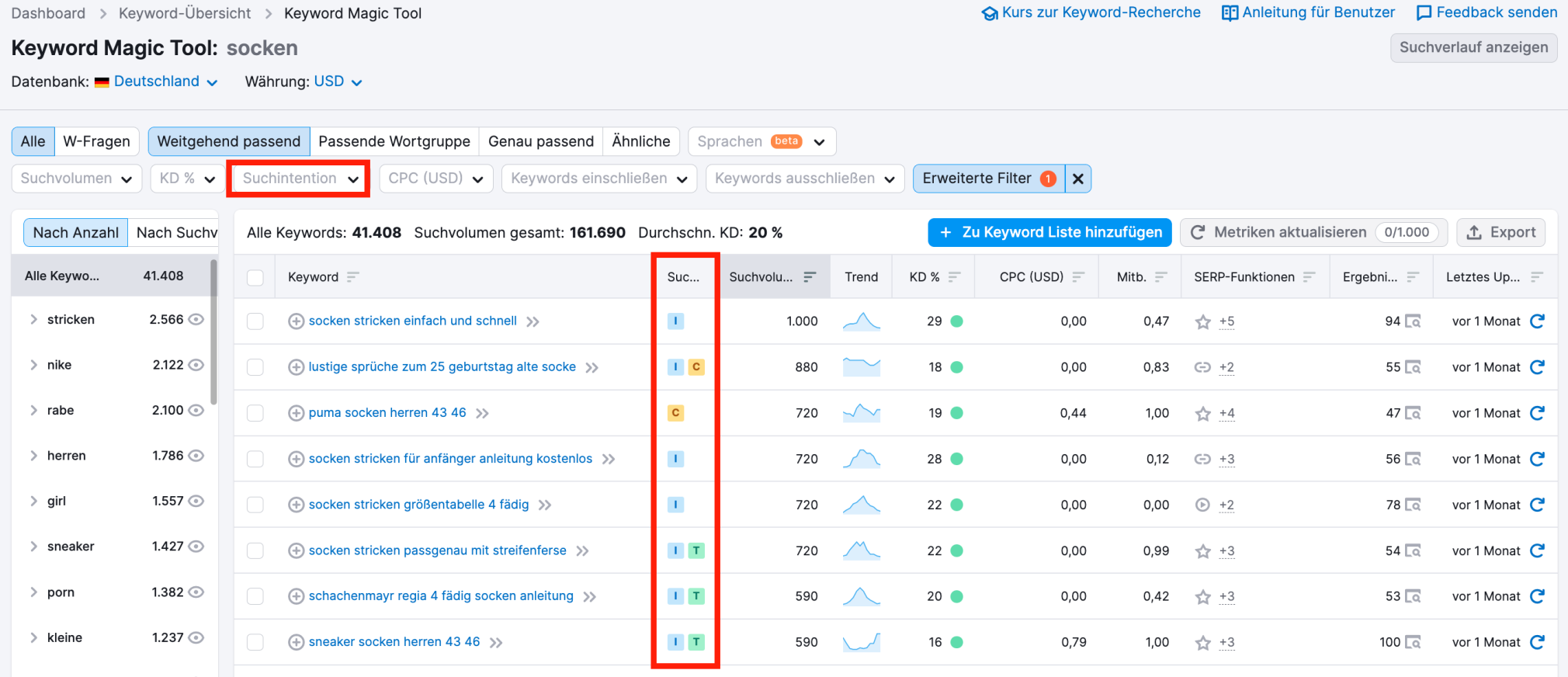Change database from Deutschland dropdown
The image size is (1568, 677).
pyautogui.click(x=165, y=82)
